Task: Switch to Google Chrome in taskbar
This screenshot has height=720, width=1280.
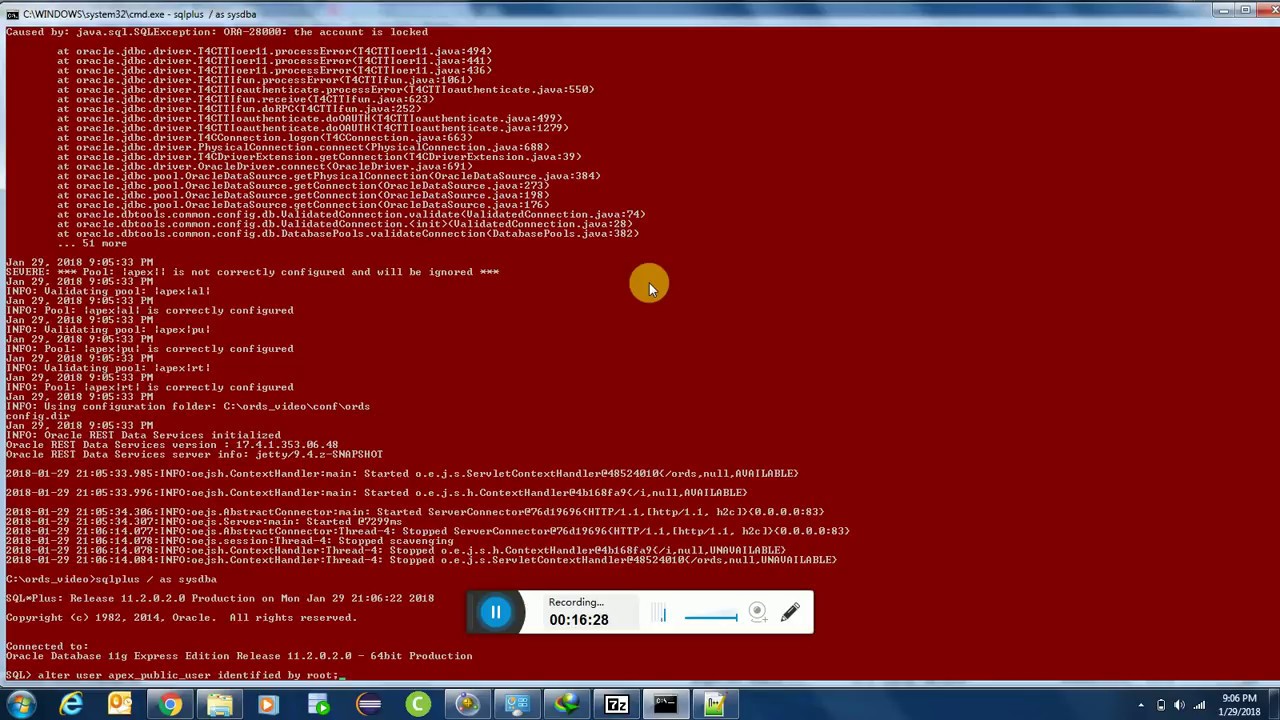Action: (x=171, y=705)
